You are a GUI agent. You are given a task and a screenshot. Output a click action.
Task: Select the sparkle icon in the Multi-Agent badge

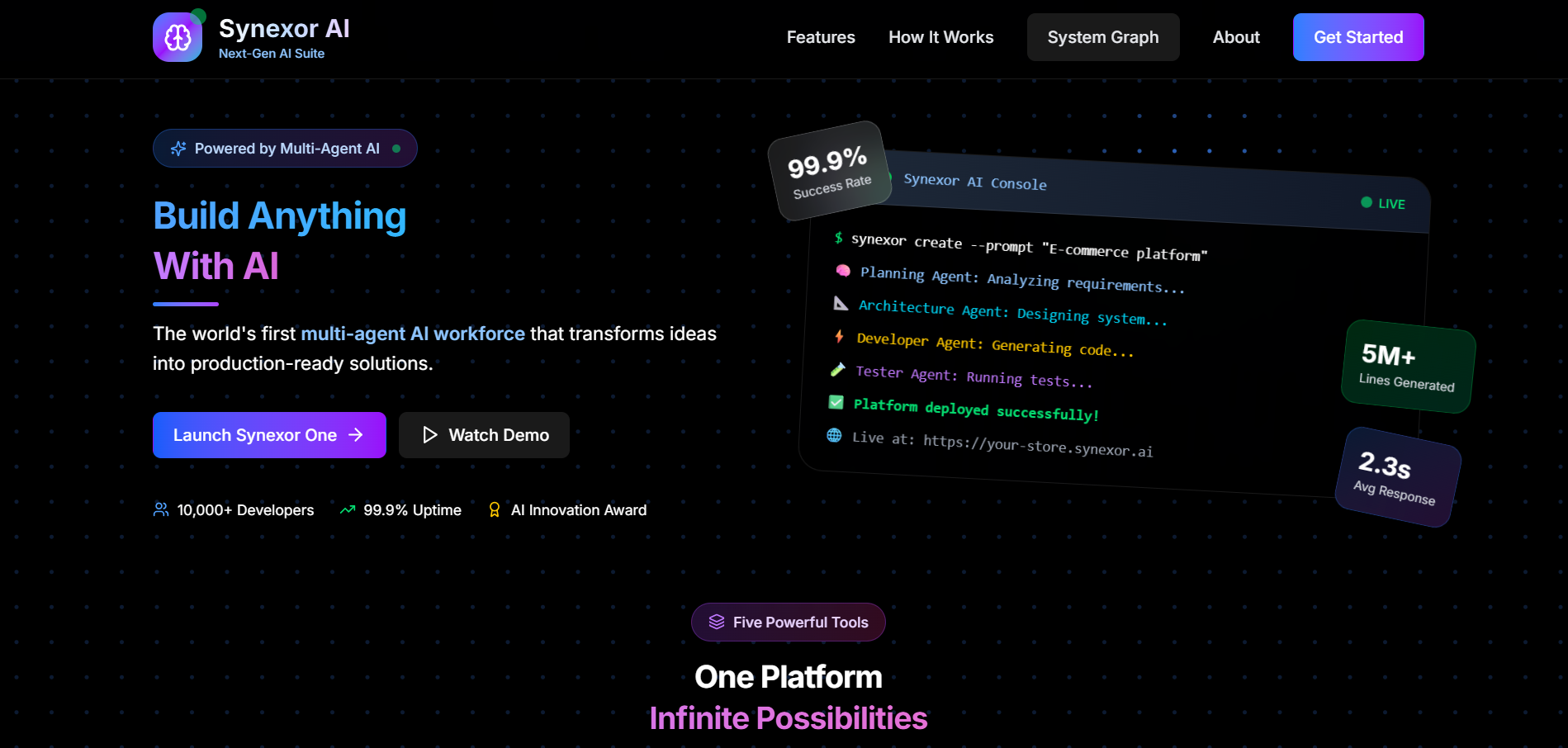click(178, 149)
